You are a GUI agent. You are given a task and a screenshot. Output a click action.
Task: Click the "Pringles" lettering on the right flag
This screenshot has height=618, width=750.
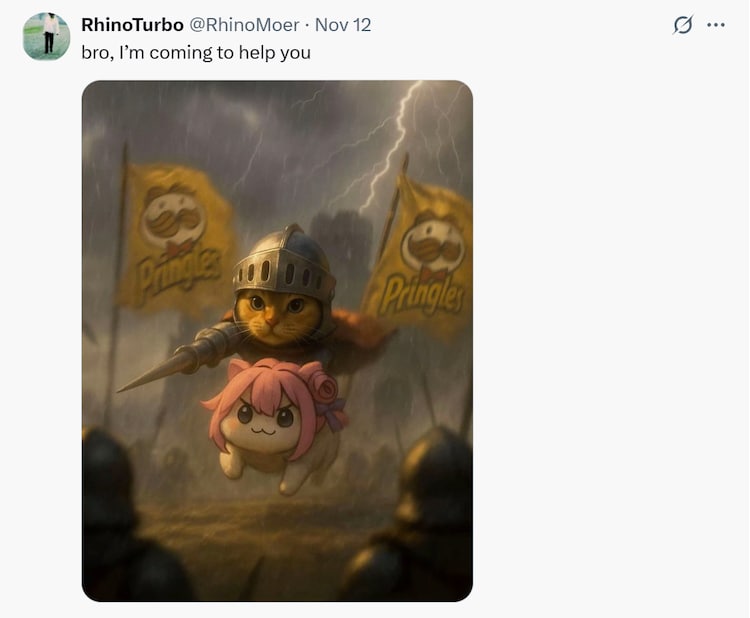click(425, 293)
